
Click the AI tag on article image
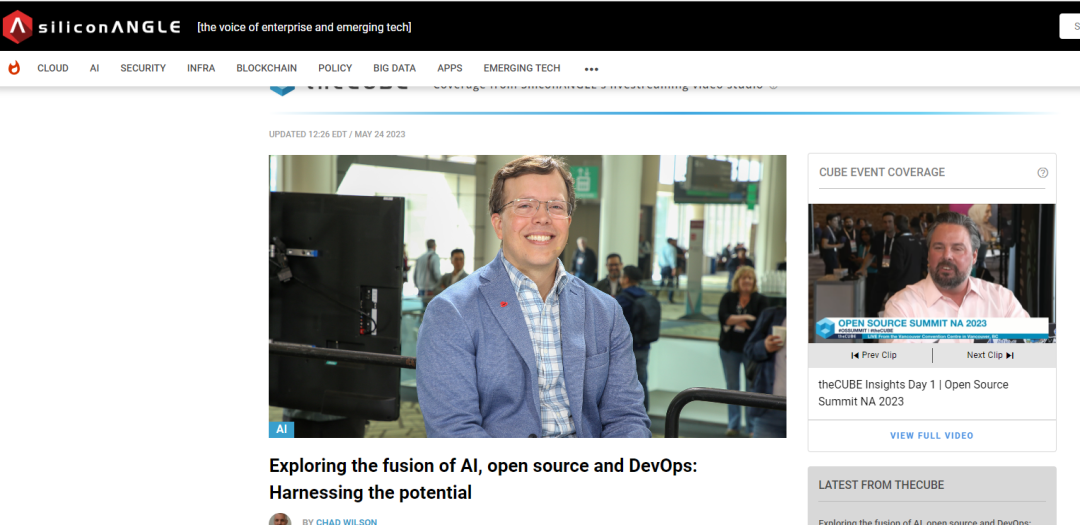pyautogui.click(x=282, y=429)
